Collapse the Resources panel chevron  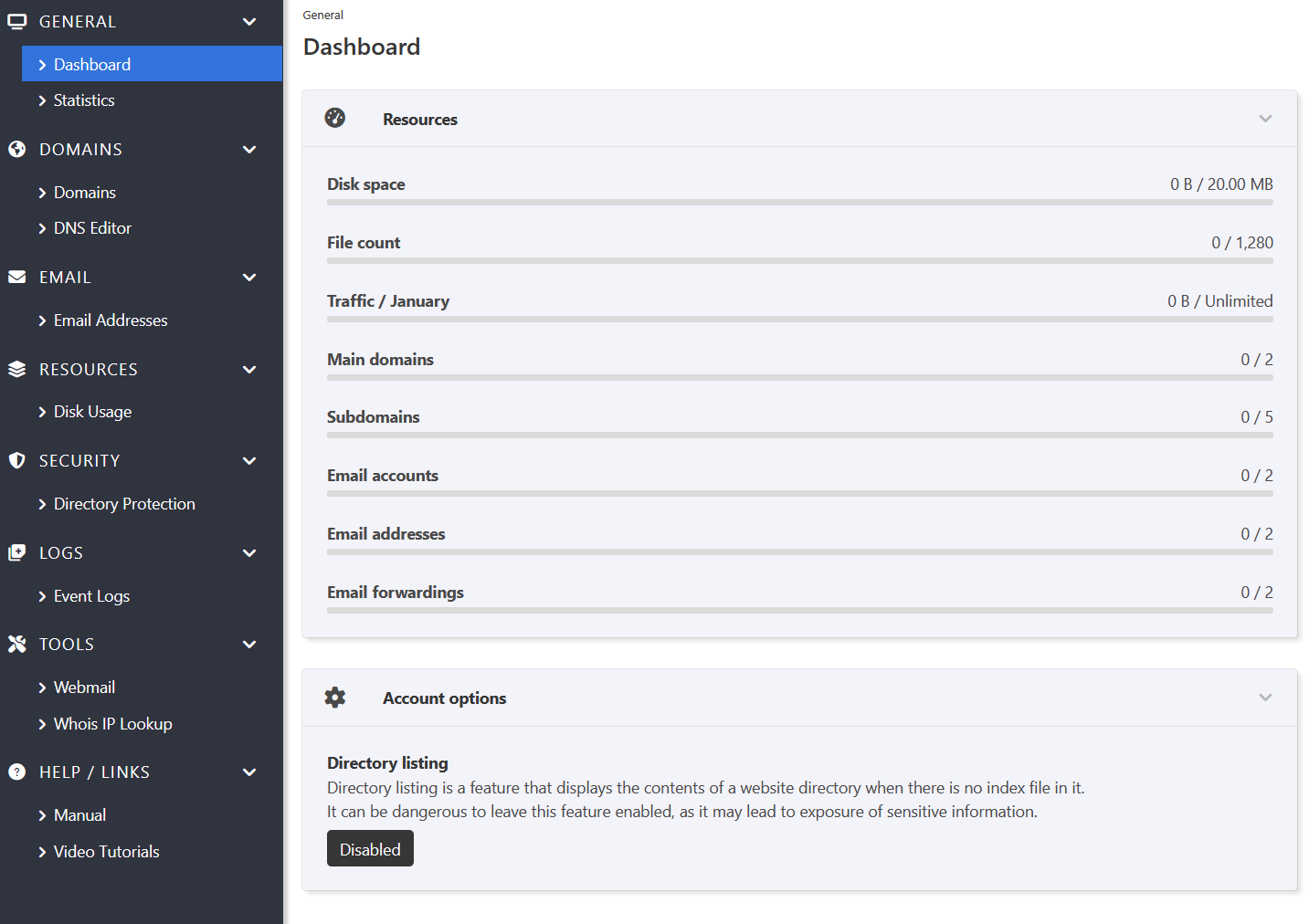click(x=1265, y=119)
